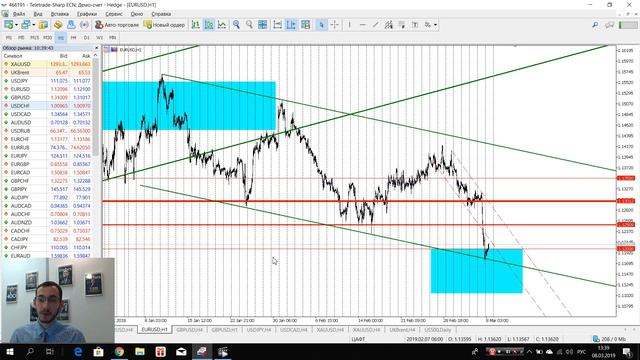Switch to the UKBrent,H4 chart tab
640x360 pixels.
click(402, 329)
